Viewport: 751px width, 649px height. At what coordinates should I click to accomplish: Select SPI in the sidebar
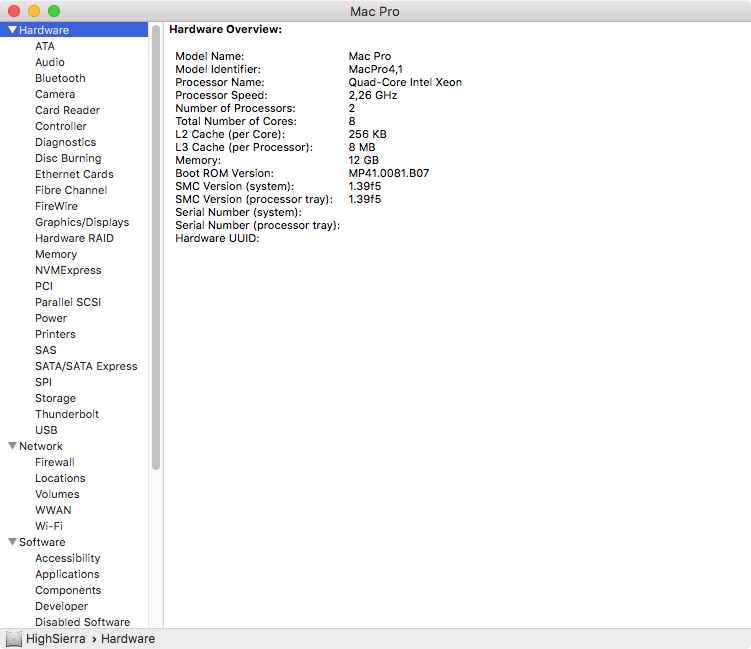[44, 382]
